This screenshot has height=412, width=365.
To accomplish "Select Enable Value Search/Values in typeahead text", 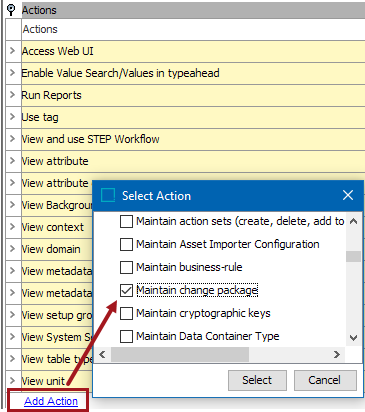I will pos(120,73).
